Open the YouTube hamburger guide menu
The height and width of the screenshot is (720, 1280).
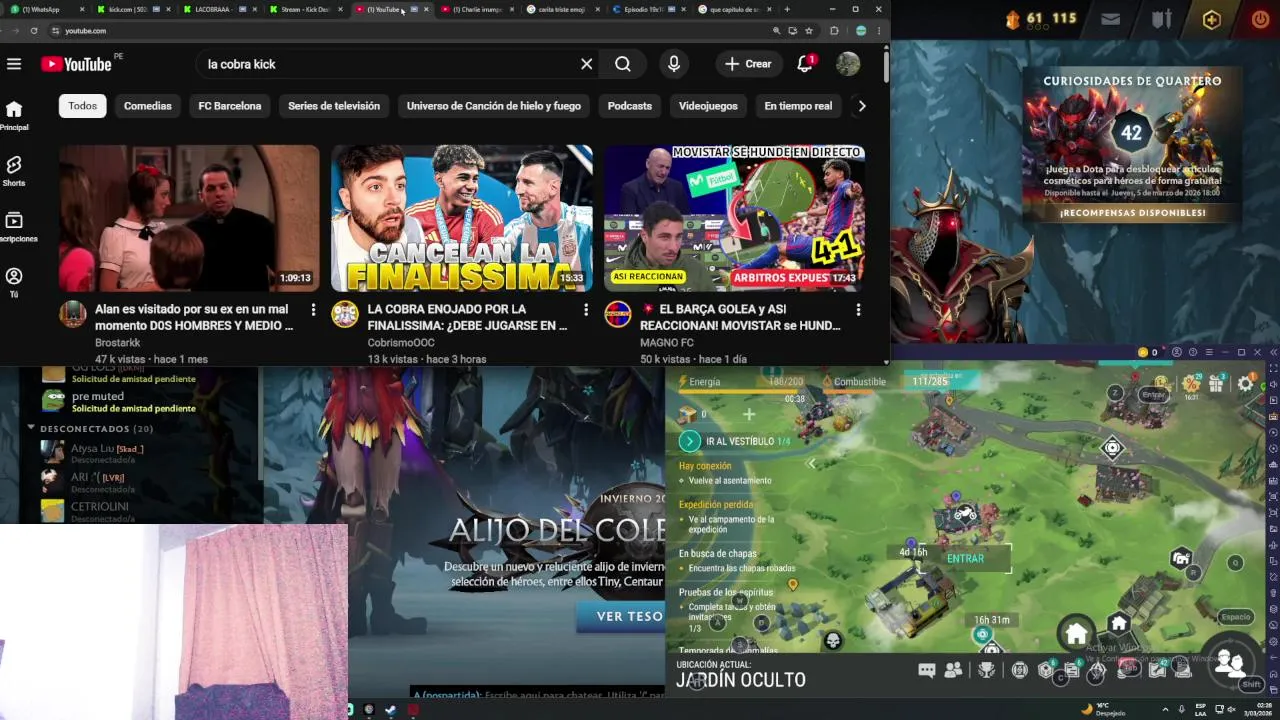pos(14,64)
